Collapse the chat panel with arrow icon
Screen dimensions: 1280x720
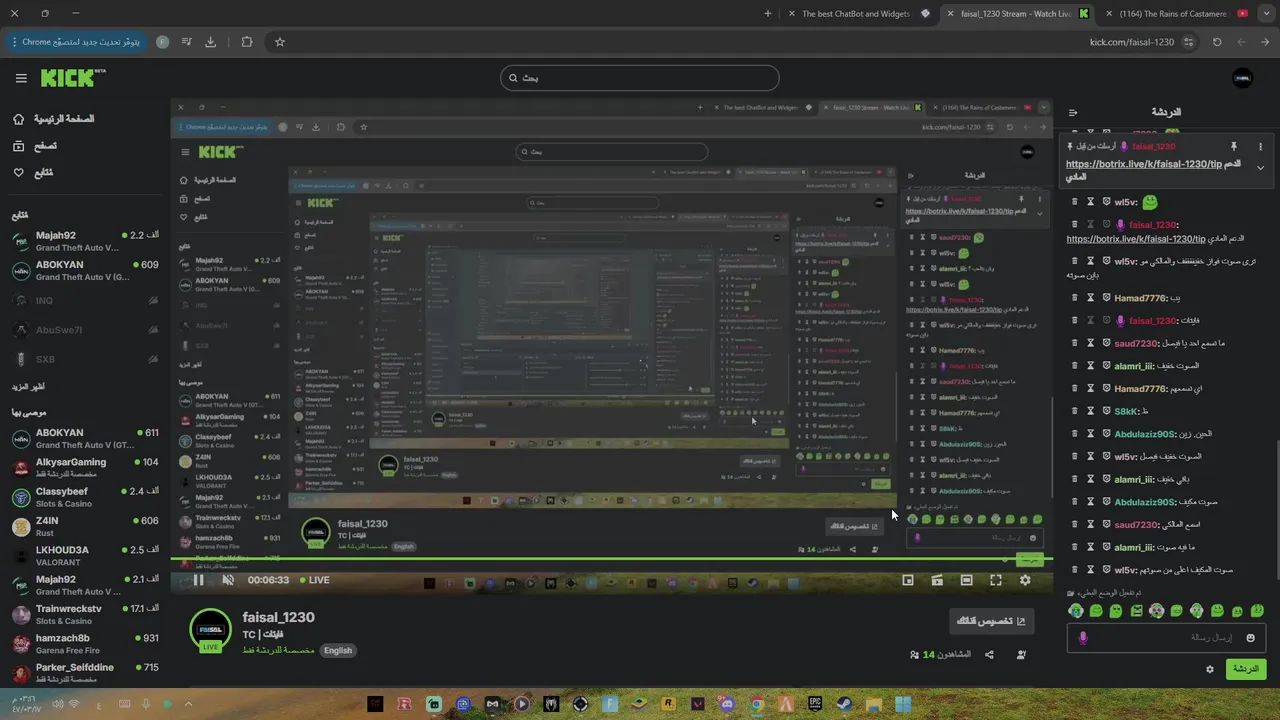(x=1073, y=113)
